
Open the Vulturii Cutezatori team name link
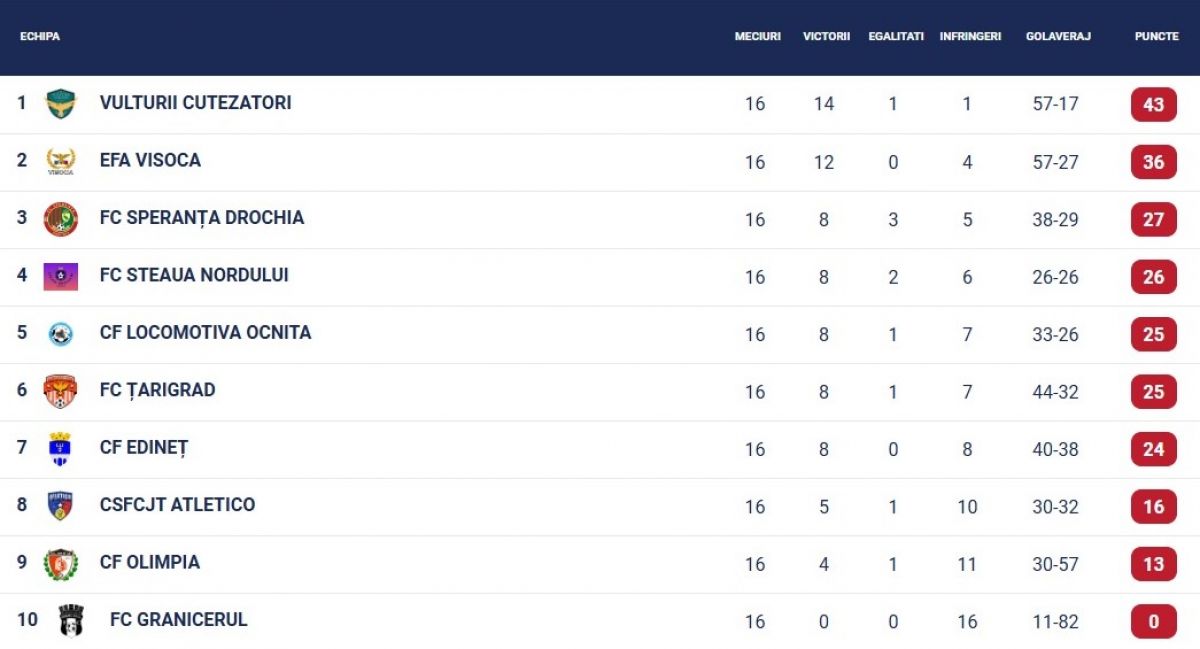click(196, 103)
